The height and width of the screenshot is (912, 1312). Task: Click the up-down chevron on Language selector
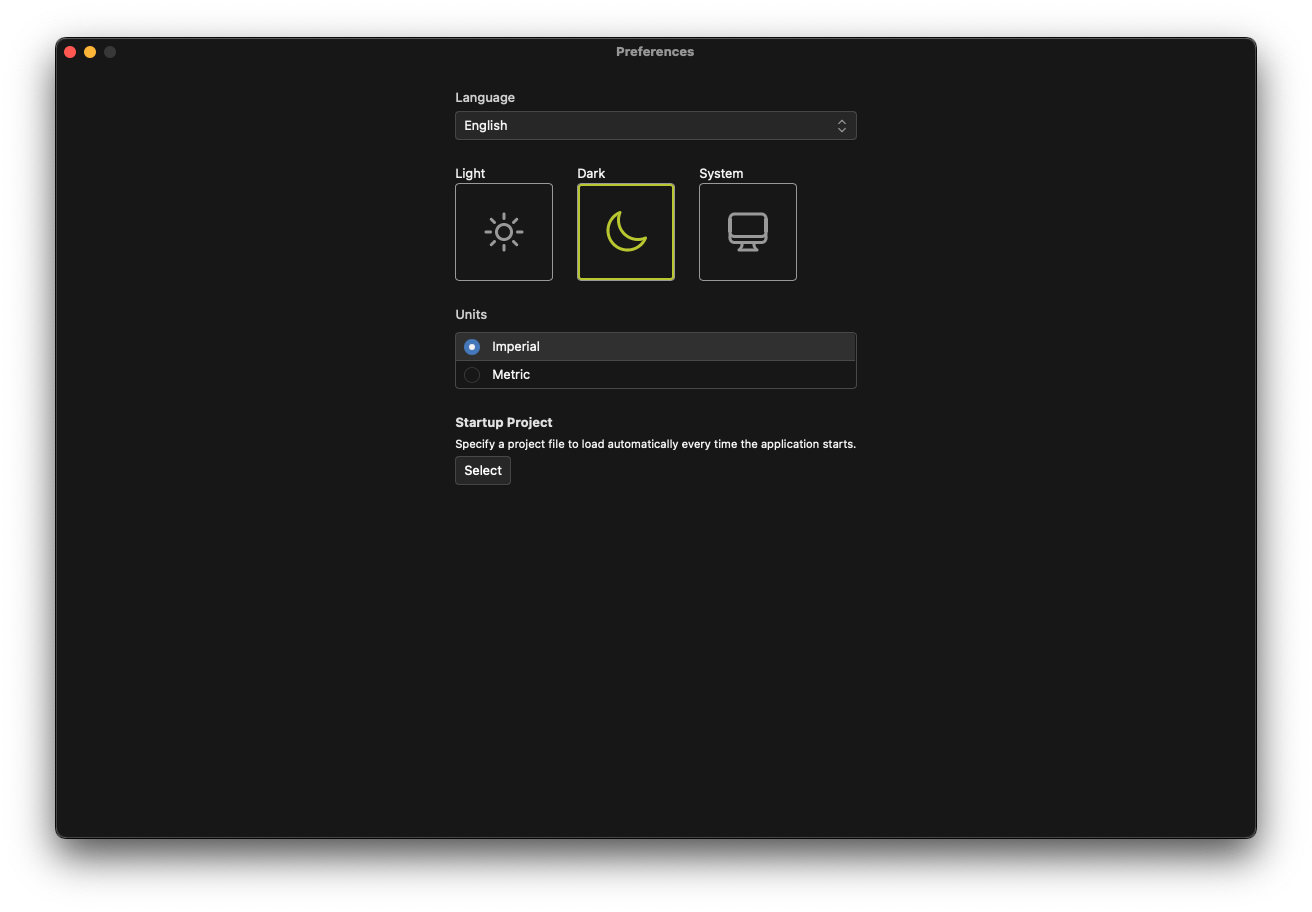click(842, 126)
